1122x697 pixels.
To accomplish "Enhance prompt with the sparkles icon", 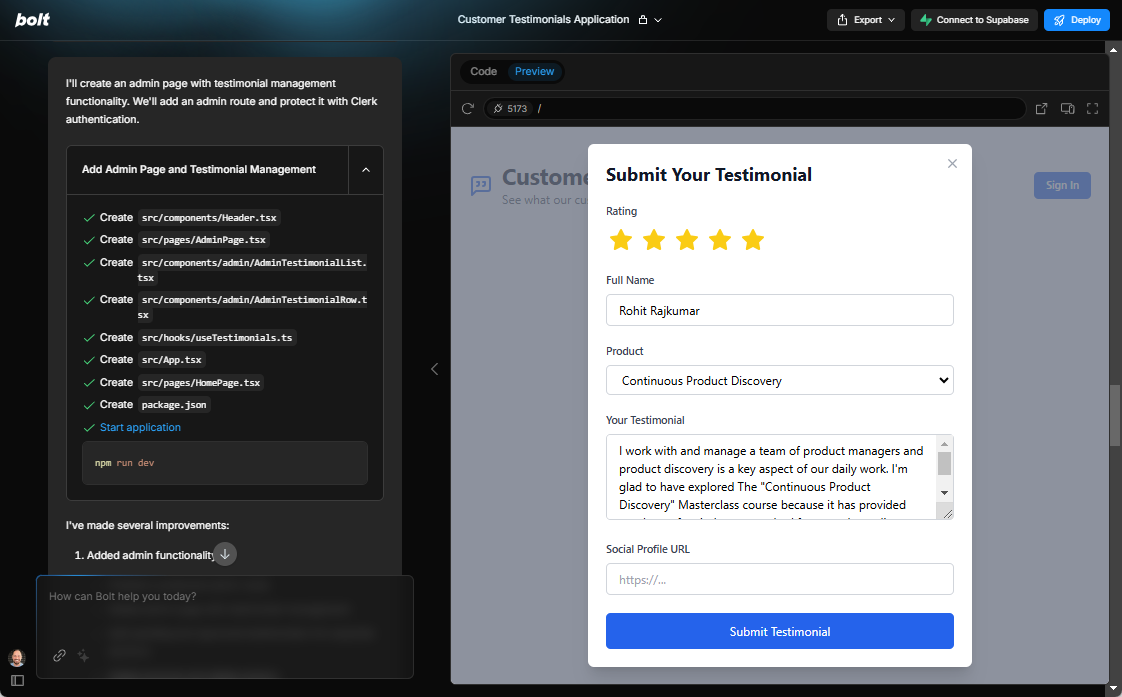I will coord(83,655).
